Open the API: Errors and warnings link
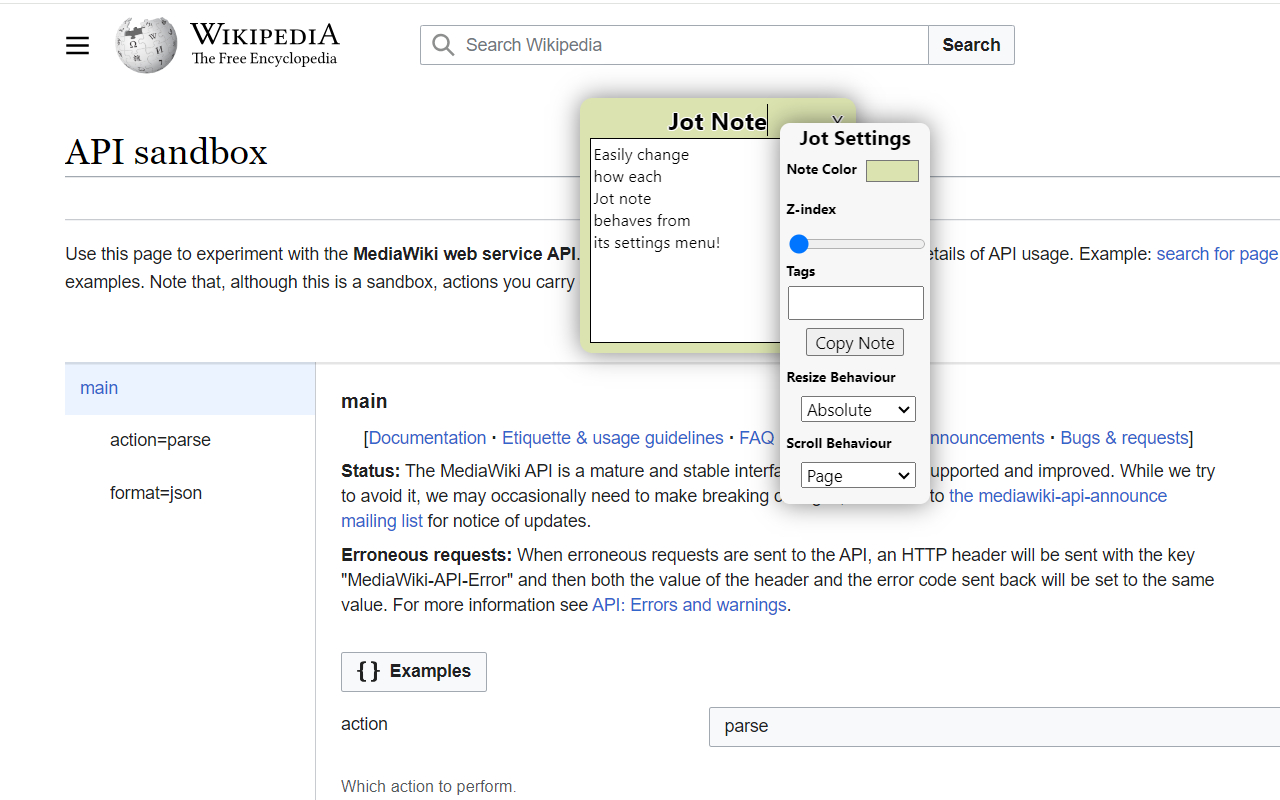 pyautogui.click(x=688, y=604)
